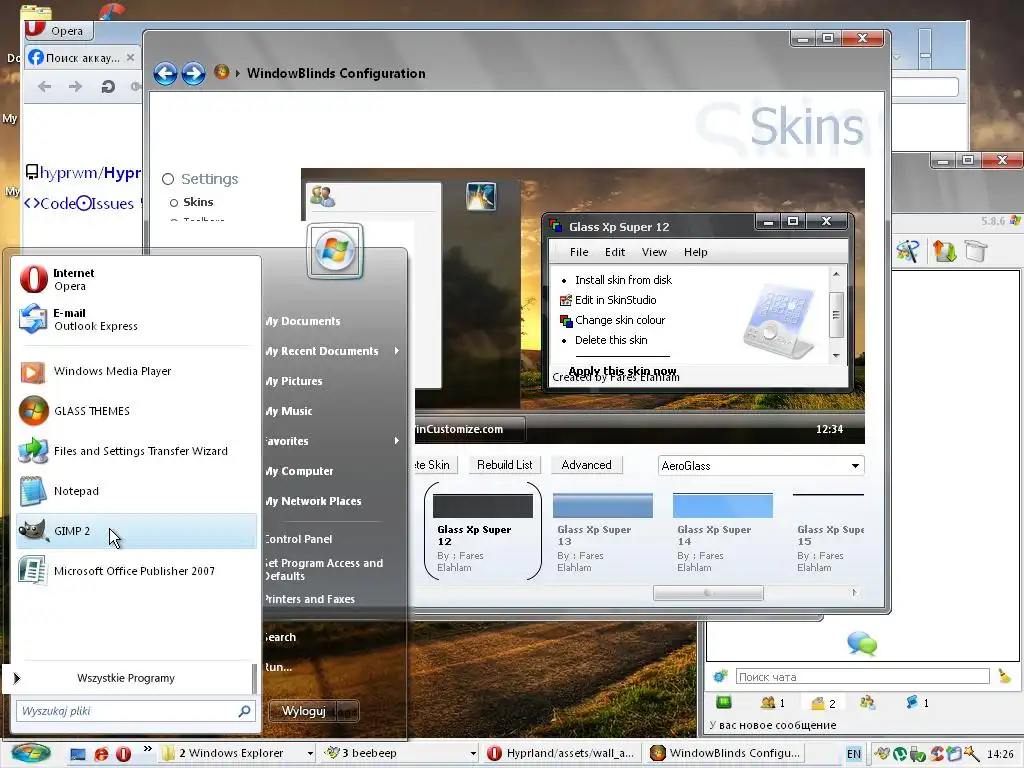The height and width of the screenshot is (768, 1024).
Task: Open beebeep taskbar group dropdown
Action: pos(473,754)
